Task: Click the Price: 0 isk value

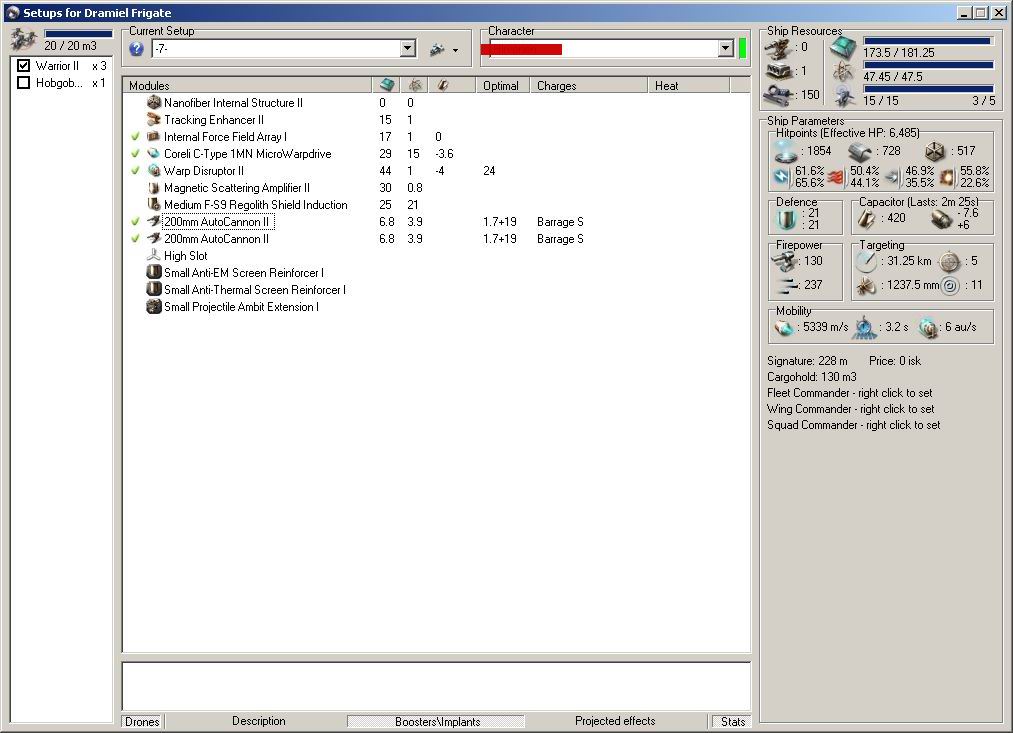Action: (x=895, y=361)
